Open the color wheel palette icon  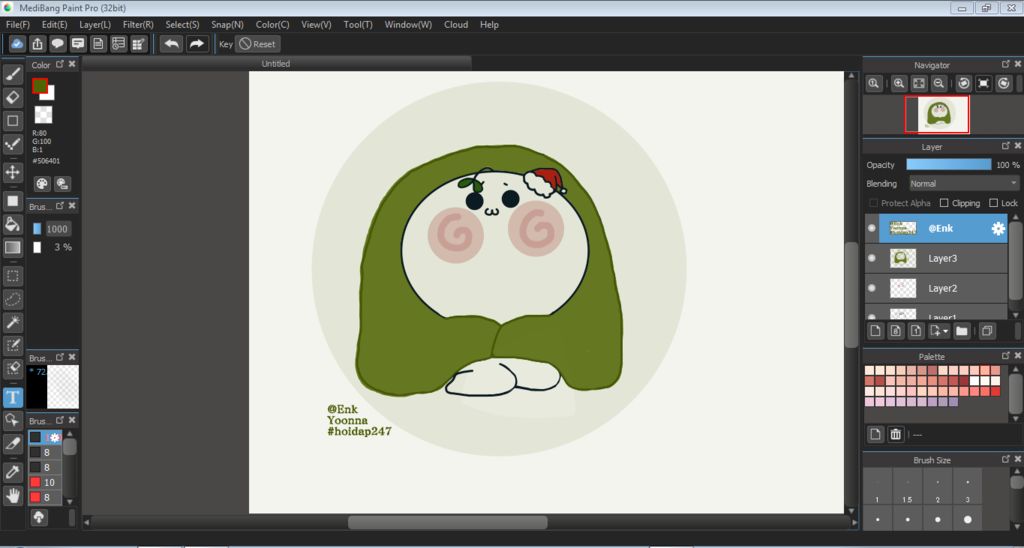point(42,184)
